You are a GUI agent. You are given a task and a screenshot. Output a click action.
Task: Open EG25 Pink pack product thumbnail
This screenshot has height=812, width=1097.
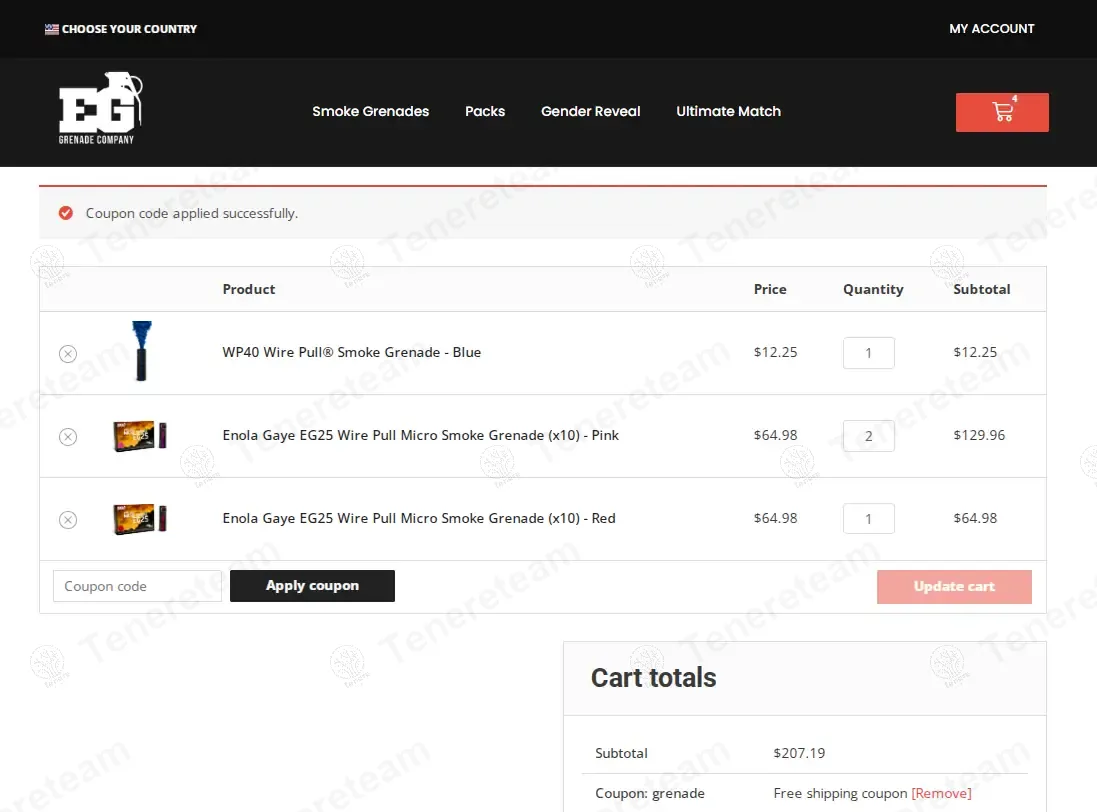tap(140, 436)
